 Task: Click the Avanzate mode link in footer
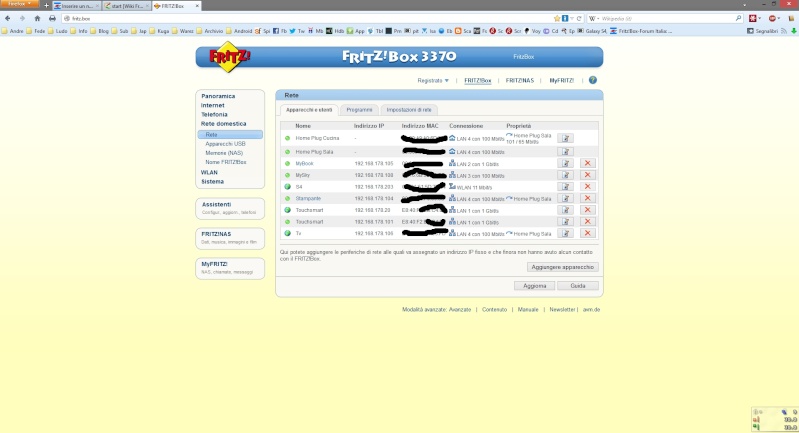click(460, 310)
